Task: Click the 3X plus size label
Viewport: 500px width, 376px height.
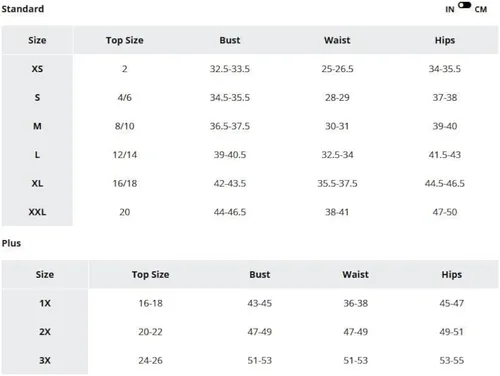Action: pos(45,360)
